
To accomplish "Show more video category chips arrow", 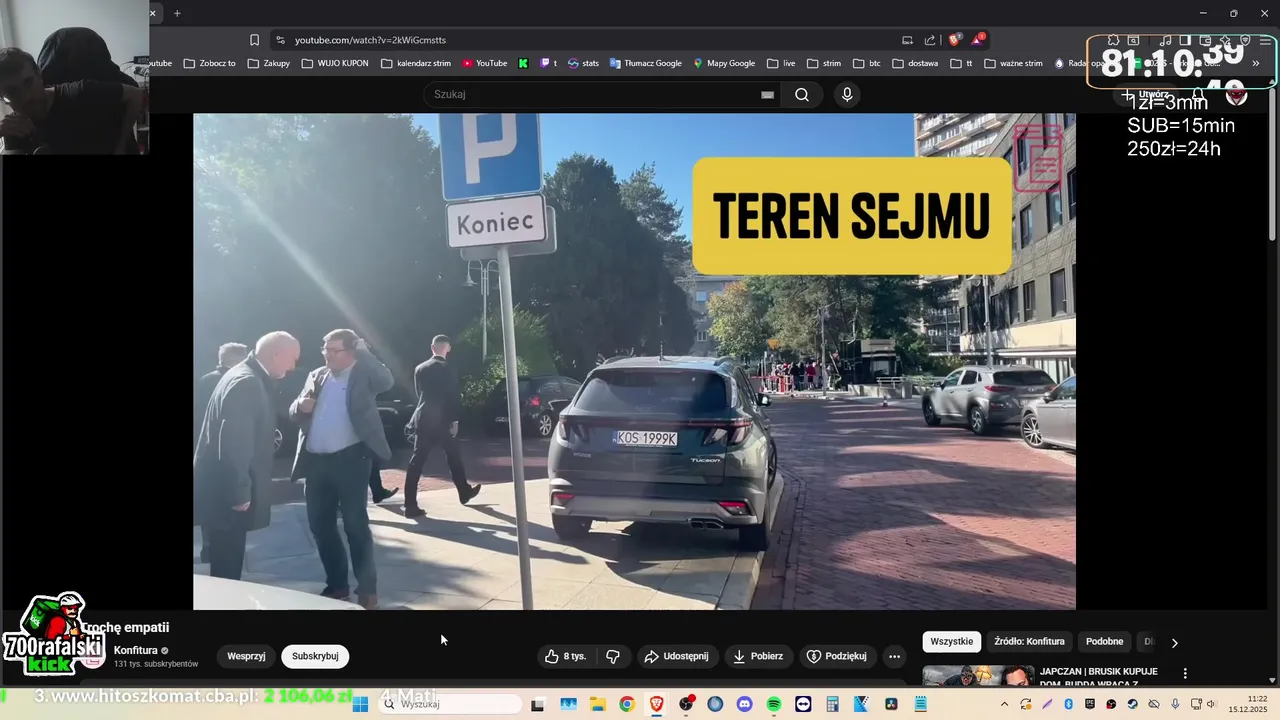I will tap(1175, 642).
